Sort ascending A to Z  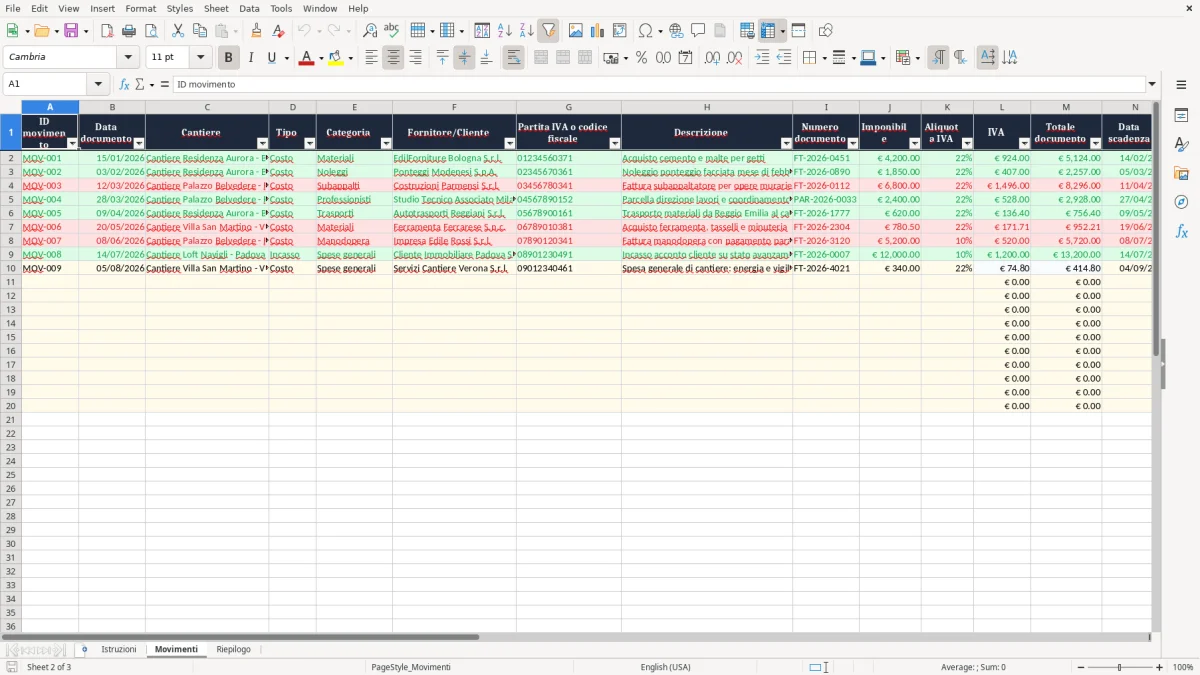coord(505,31)
